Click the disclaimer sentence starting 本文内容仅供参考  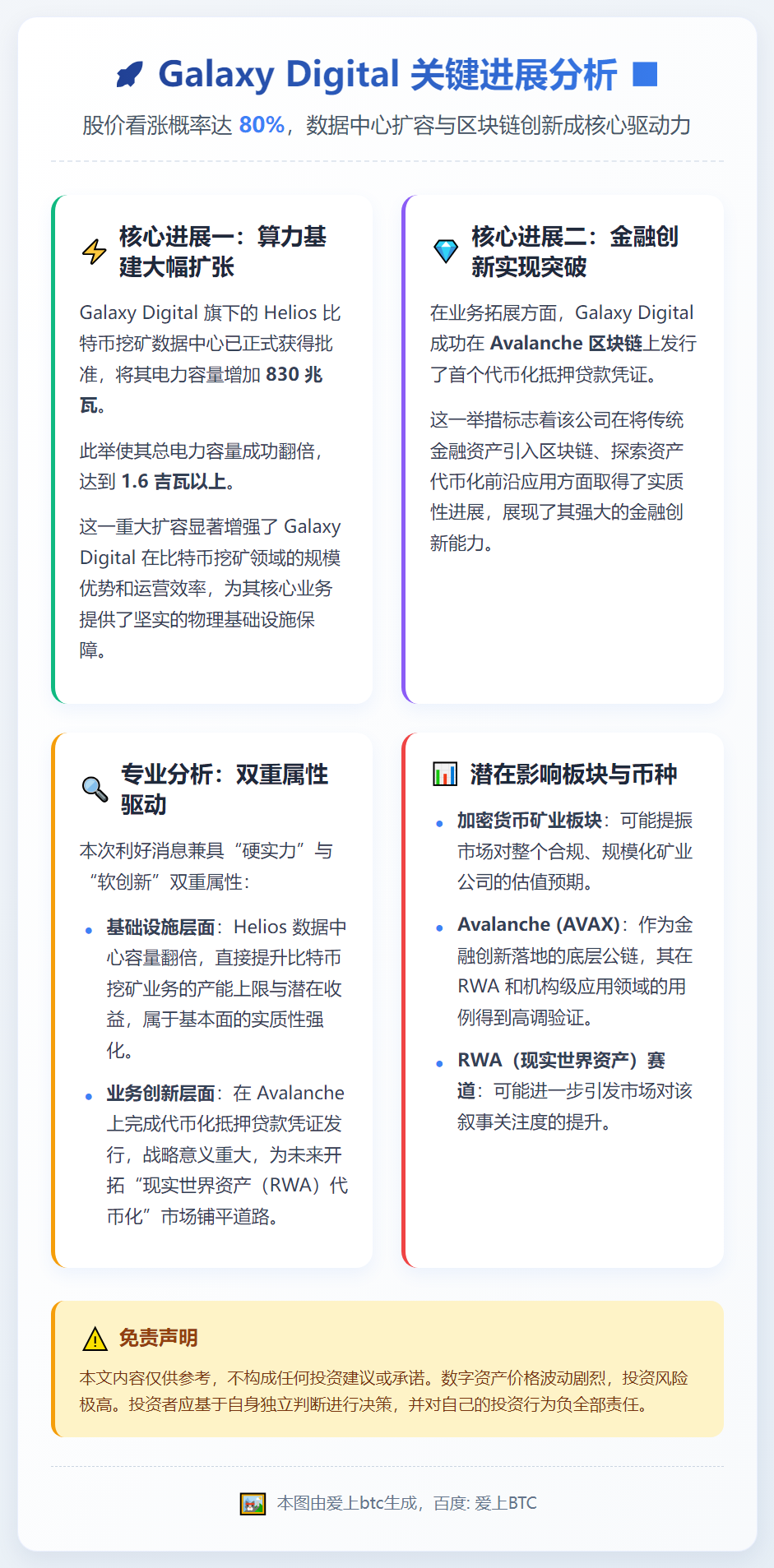384,1391
